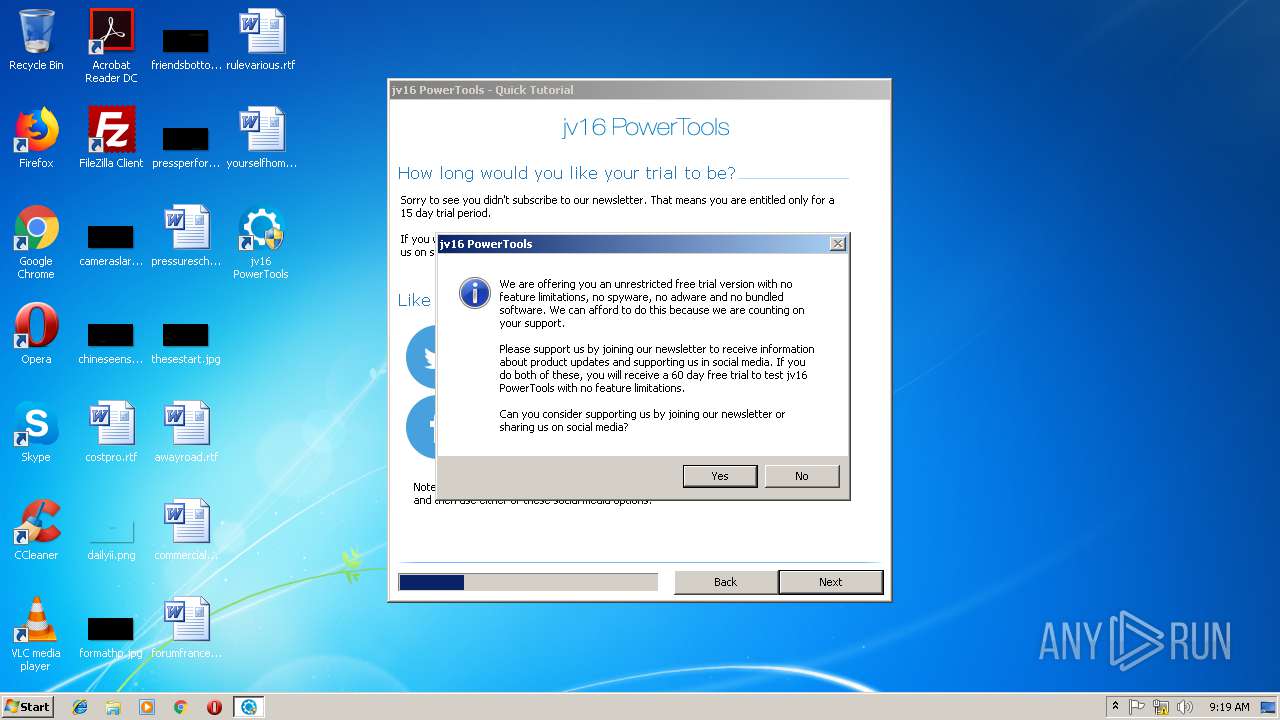Switch to jv16 PowerTools taskbar item

248,707
